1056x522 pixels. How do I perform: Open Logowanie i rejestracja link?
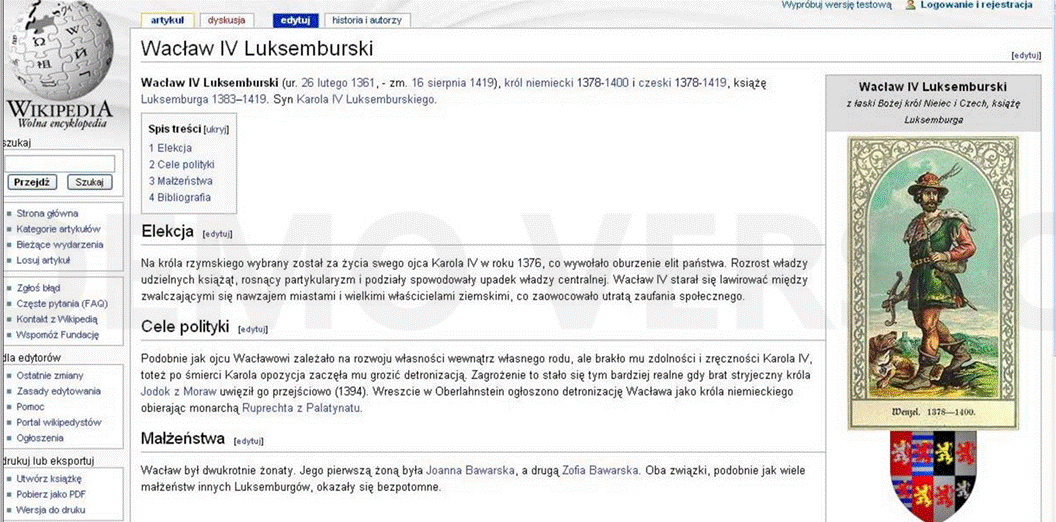click(977, 5)
